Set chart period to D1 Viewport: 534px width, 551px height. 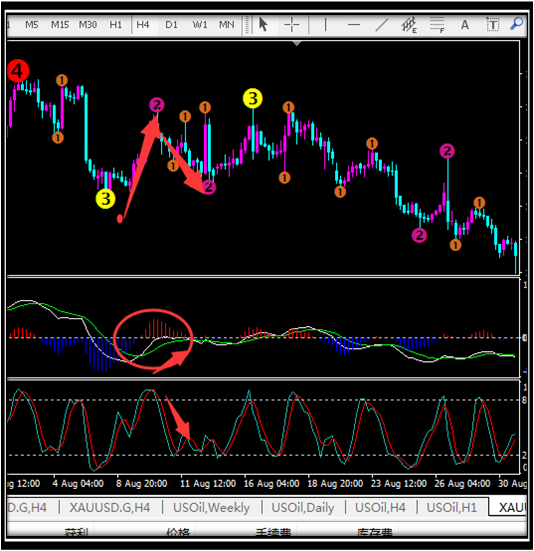(x=171, y=25)
